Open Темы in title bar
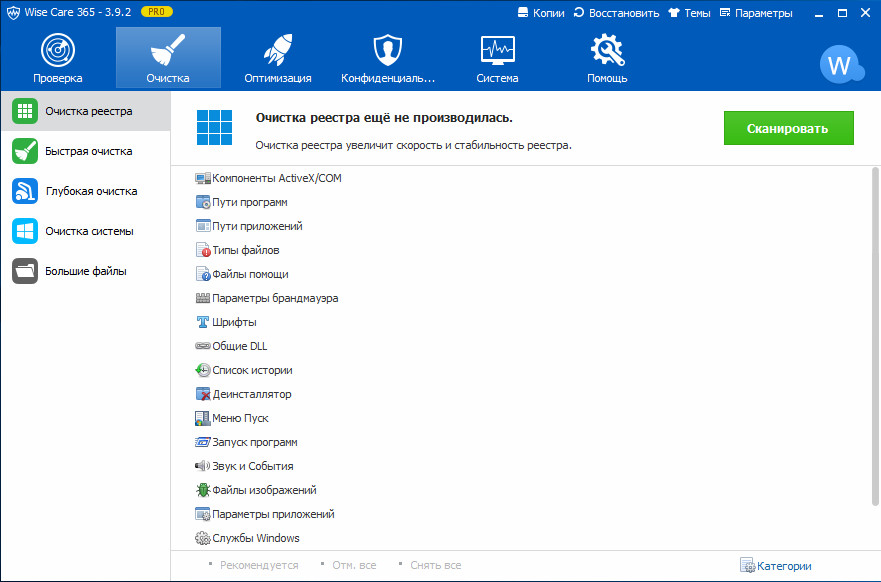This screenshot has height=582, width=881. click(689, 13)
